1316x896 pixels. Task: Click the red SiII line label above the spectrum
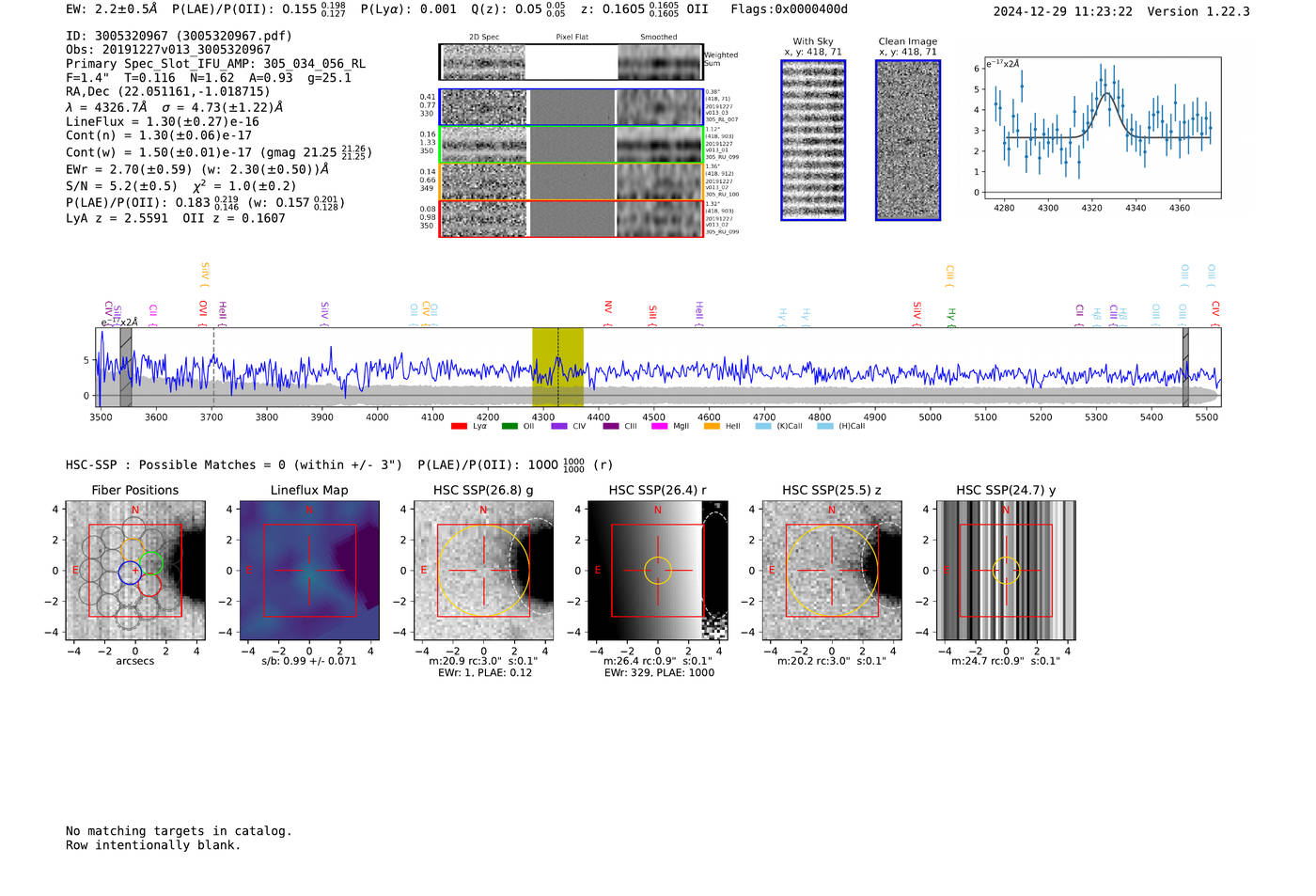[x=652, y=314]
